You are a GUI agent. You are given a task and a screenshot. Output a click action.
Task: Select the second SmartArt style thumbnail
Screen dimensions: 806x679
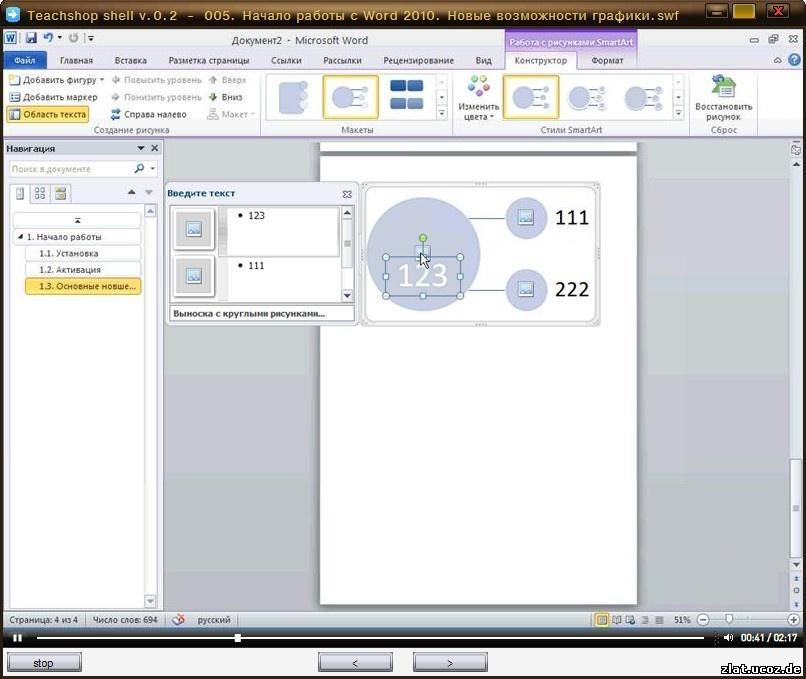tap(588, 97)
